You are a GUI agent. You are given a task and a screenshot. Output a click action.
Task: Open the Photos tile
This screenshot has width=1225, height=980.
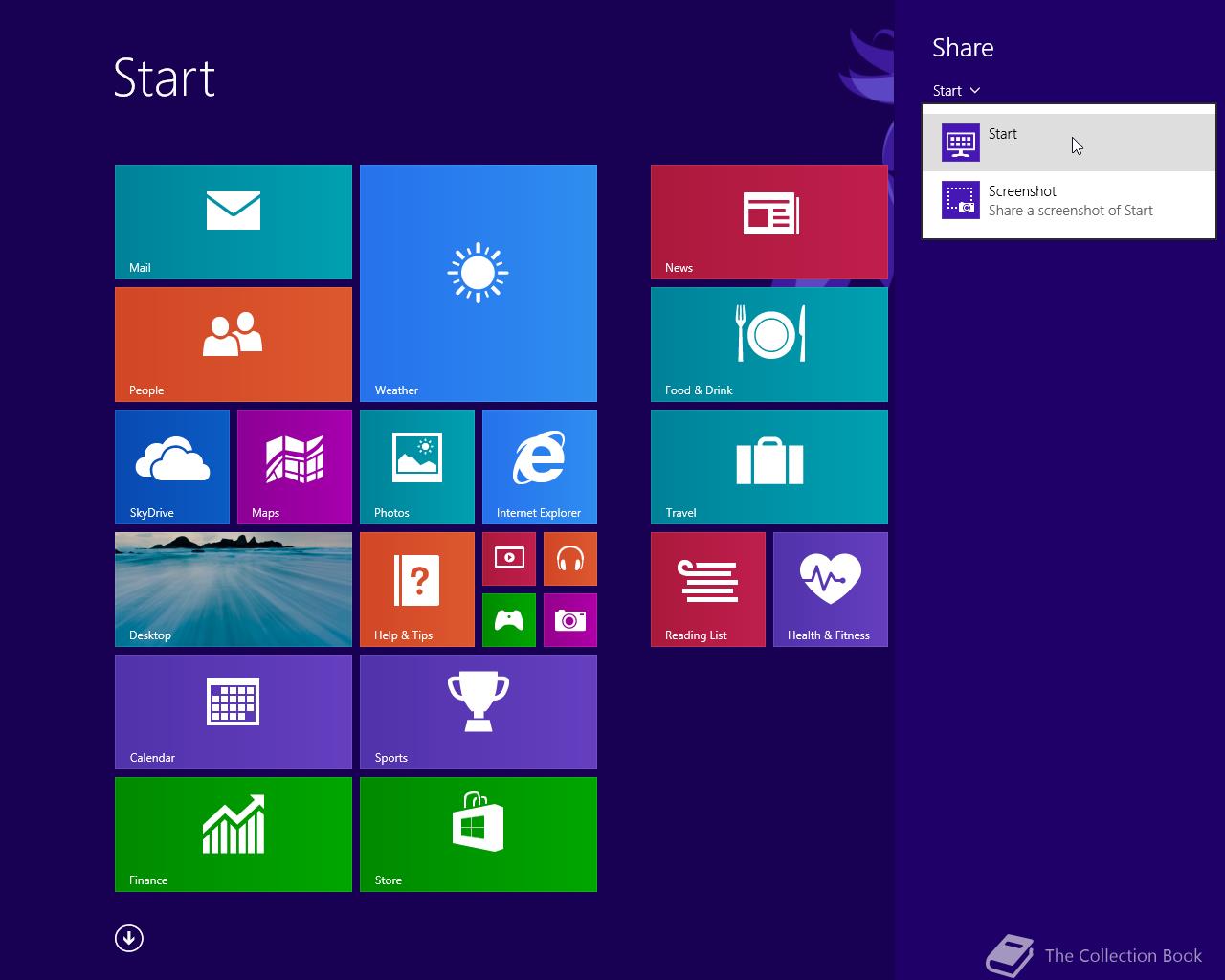click(x=417, y=467)
